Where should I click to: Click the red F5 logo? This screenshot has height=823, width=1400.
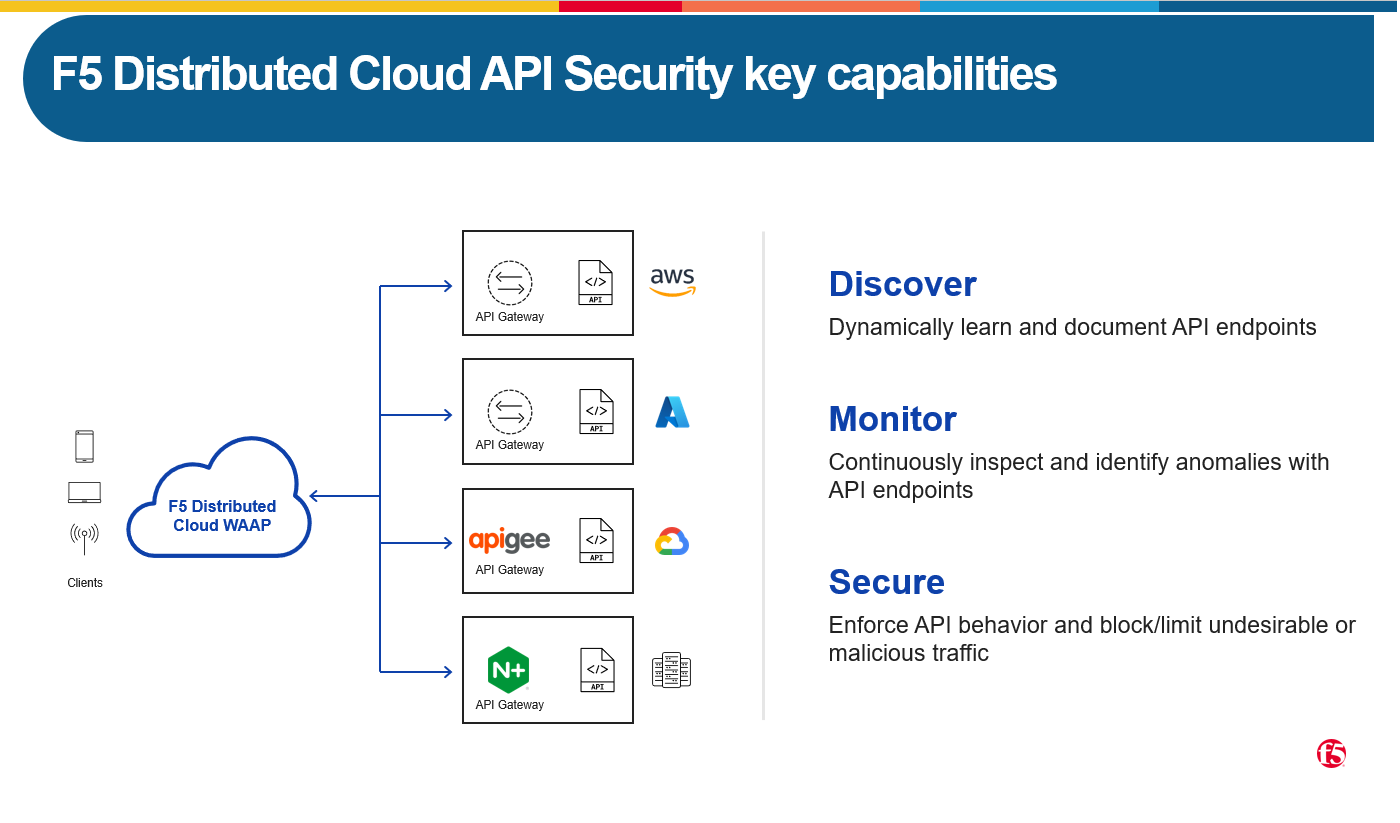(1331, 754)
